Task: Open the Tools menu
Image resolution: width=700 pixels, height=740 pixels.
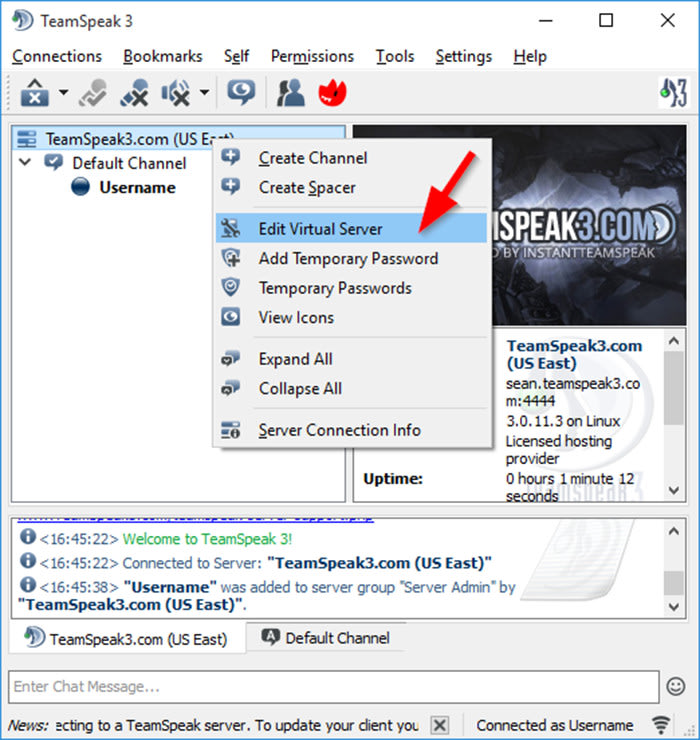Action: click(x=395, y=57)
